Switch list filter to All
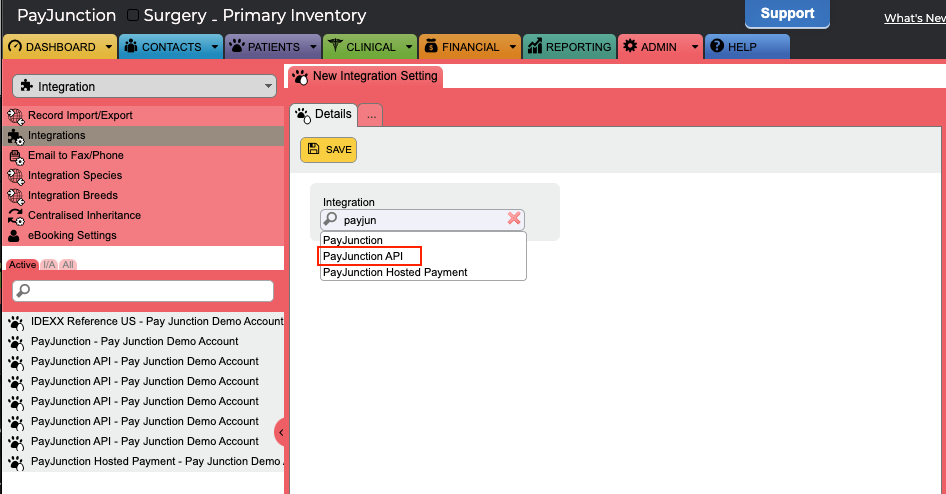Screen dimensions: 946x494 [68, 265]
